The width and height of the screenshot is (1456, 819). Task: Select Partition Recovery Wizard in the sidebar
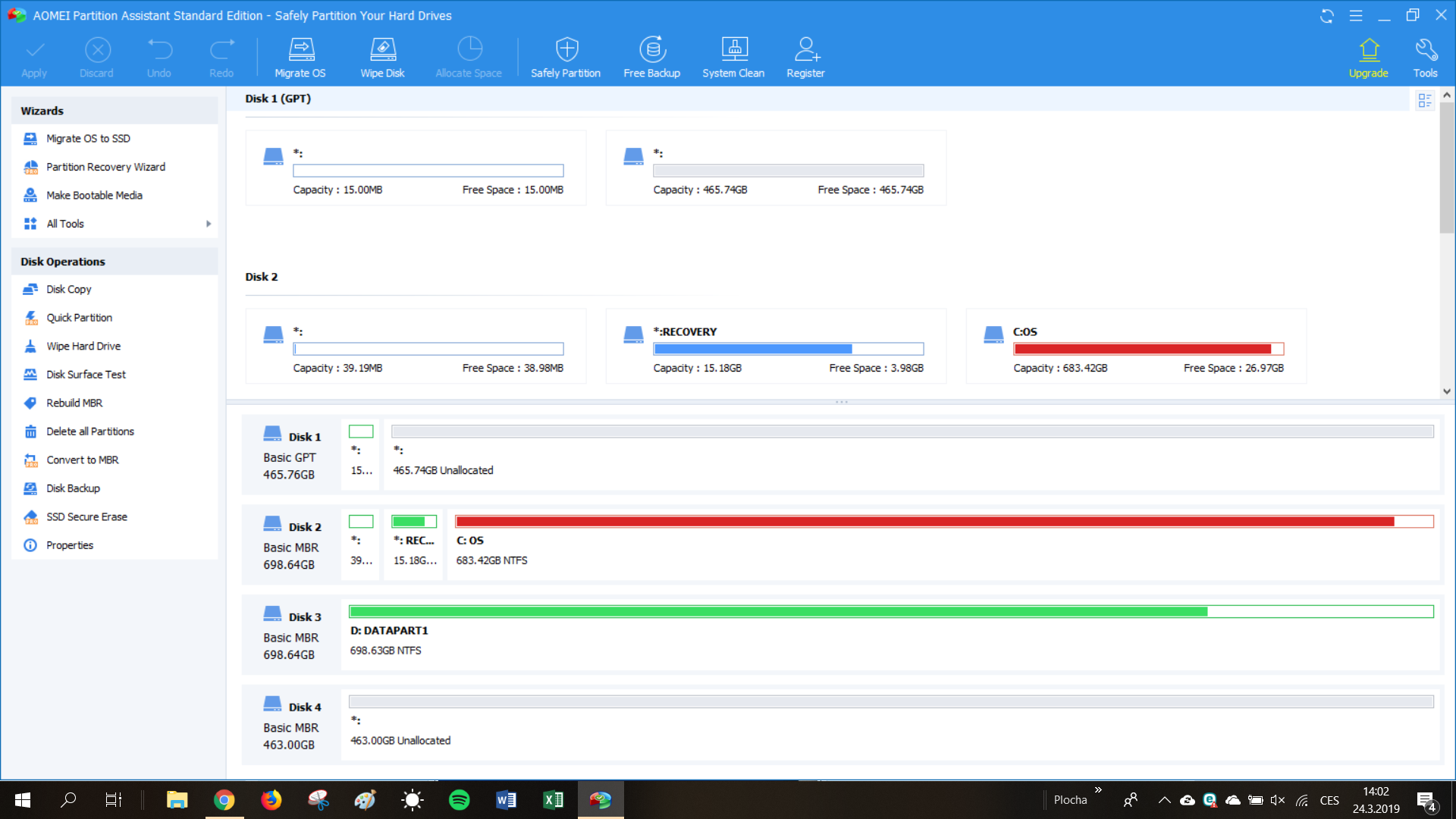point(105,167)
